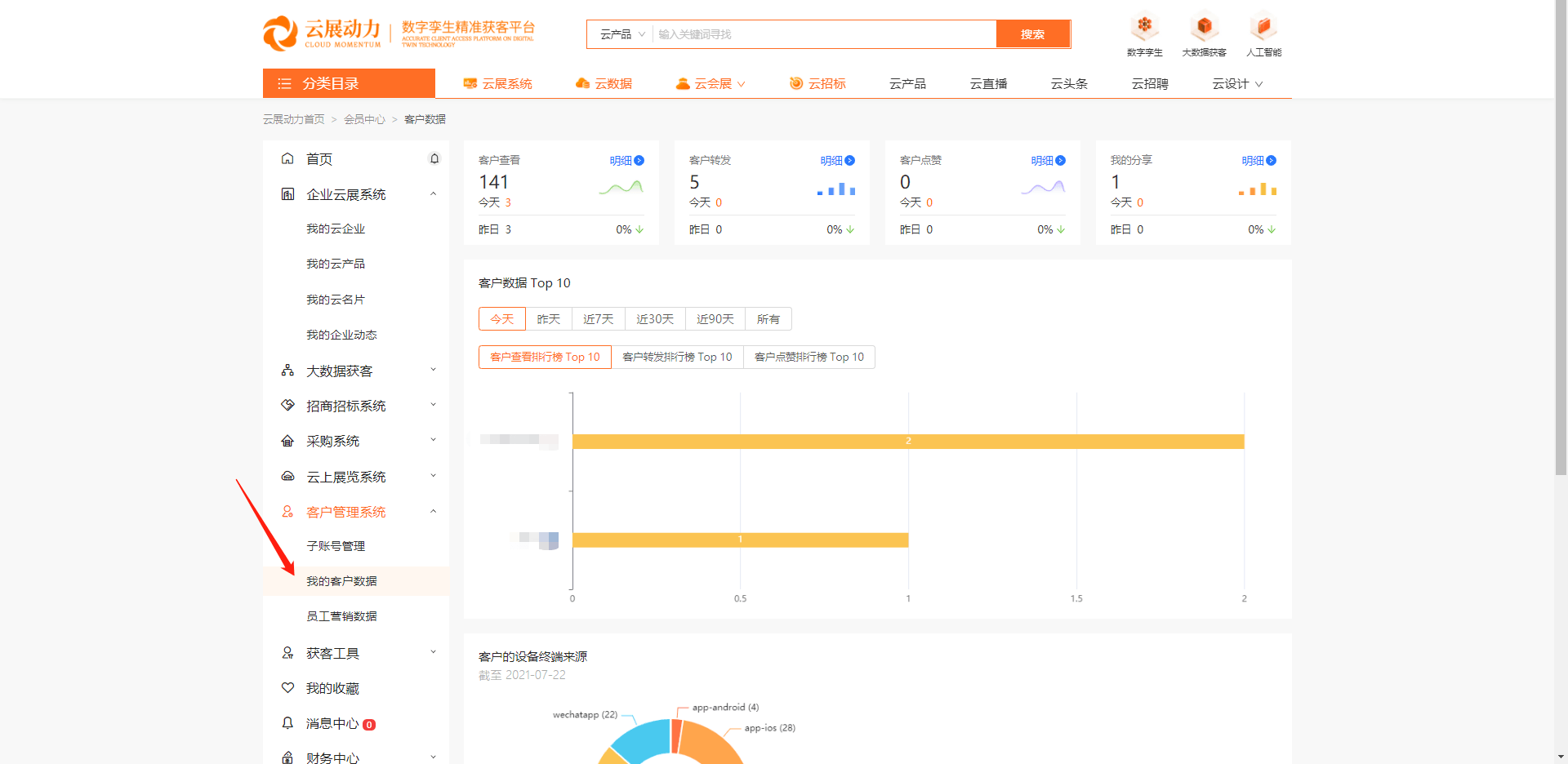Select the 客户点赞排行榜 Top 10 tab
The width and height of the screenshot is (1568, 764).
point(808,357)
